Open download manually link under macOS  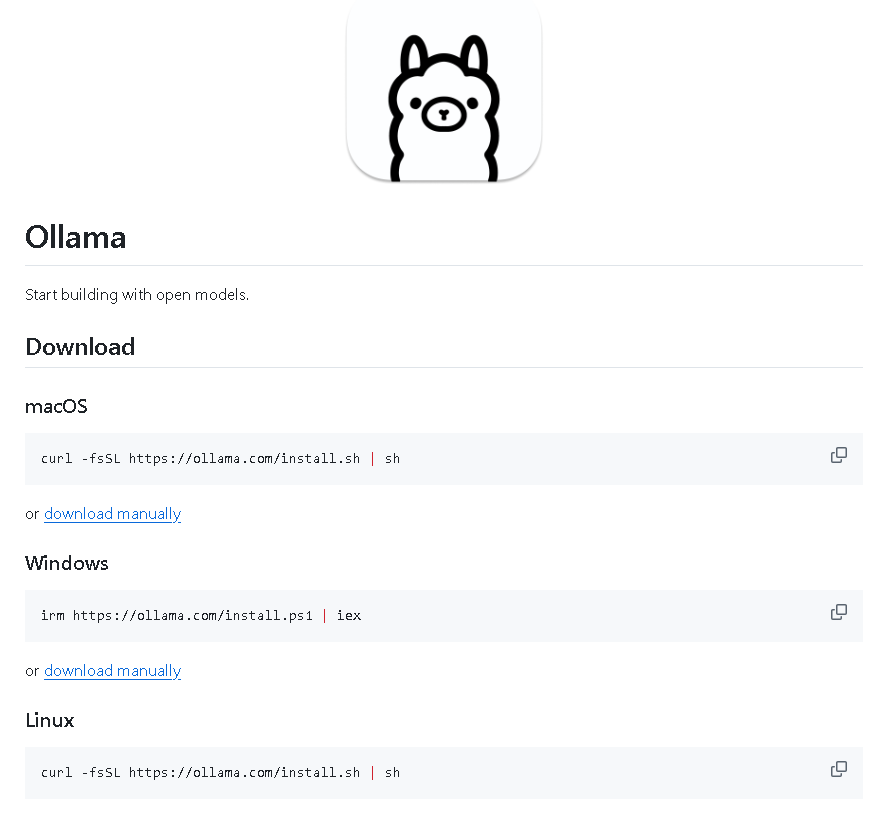click(x=112, y=514)
